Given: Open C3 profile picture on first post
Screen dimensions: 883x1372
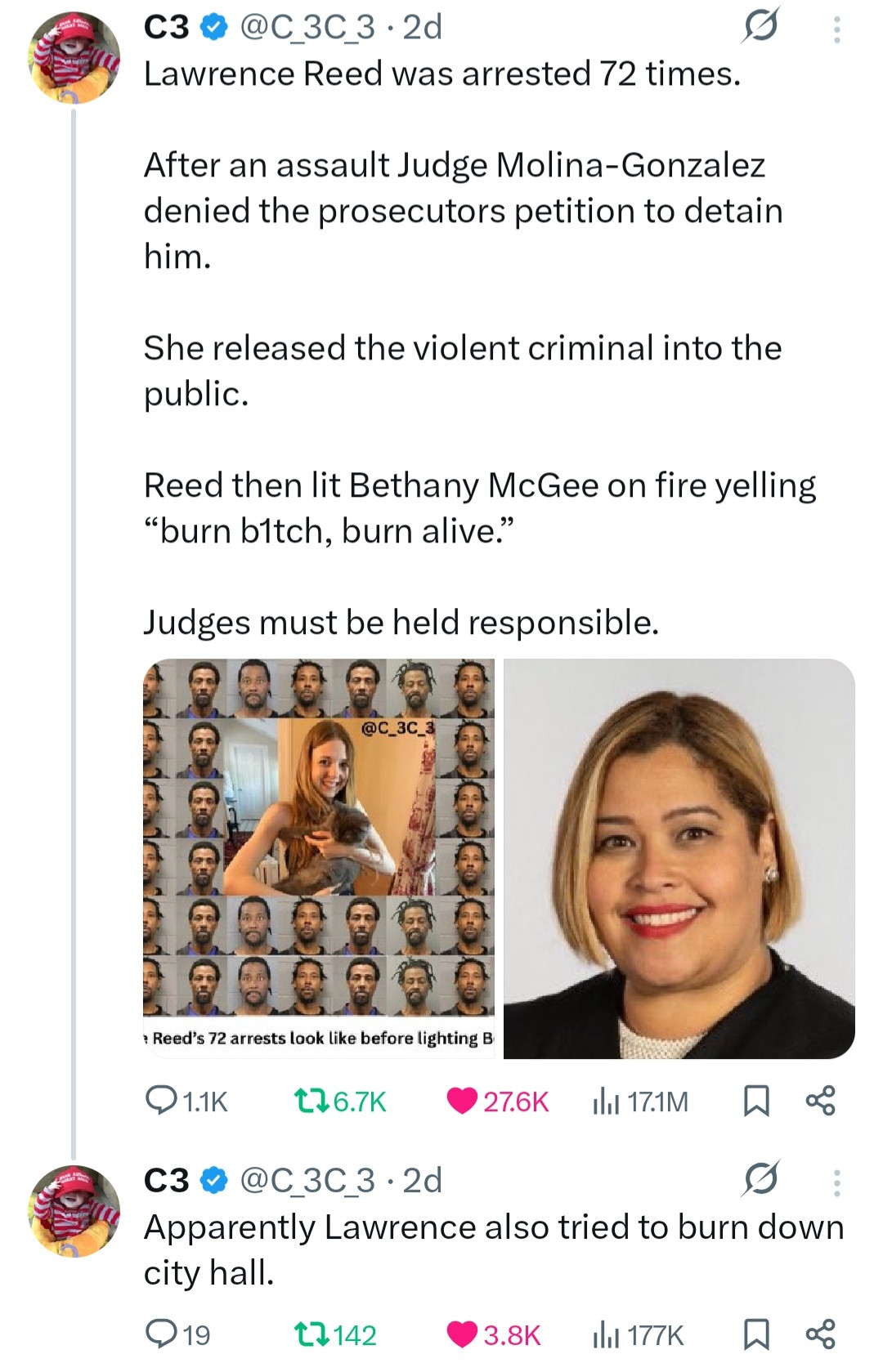Looking at the screenshot, I should click(74, 58).
